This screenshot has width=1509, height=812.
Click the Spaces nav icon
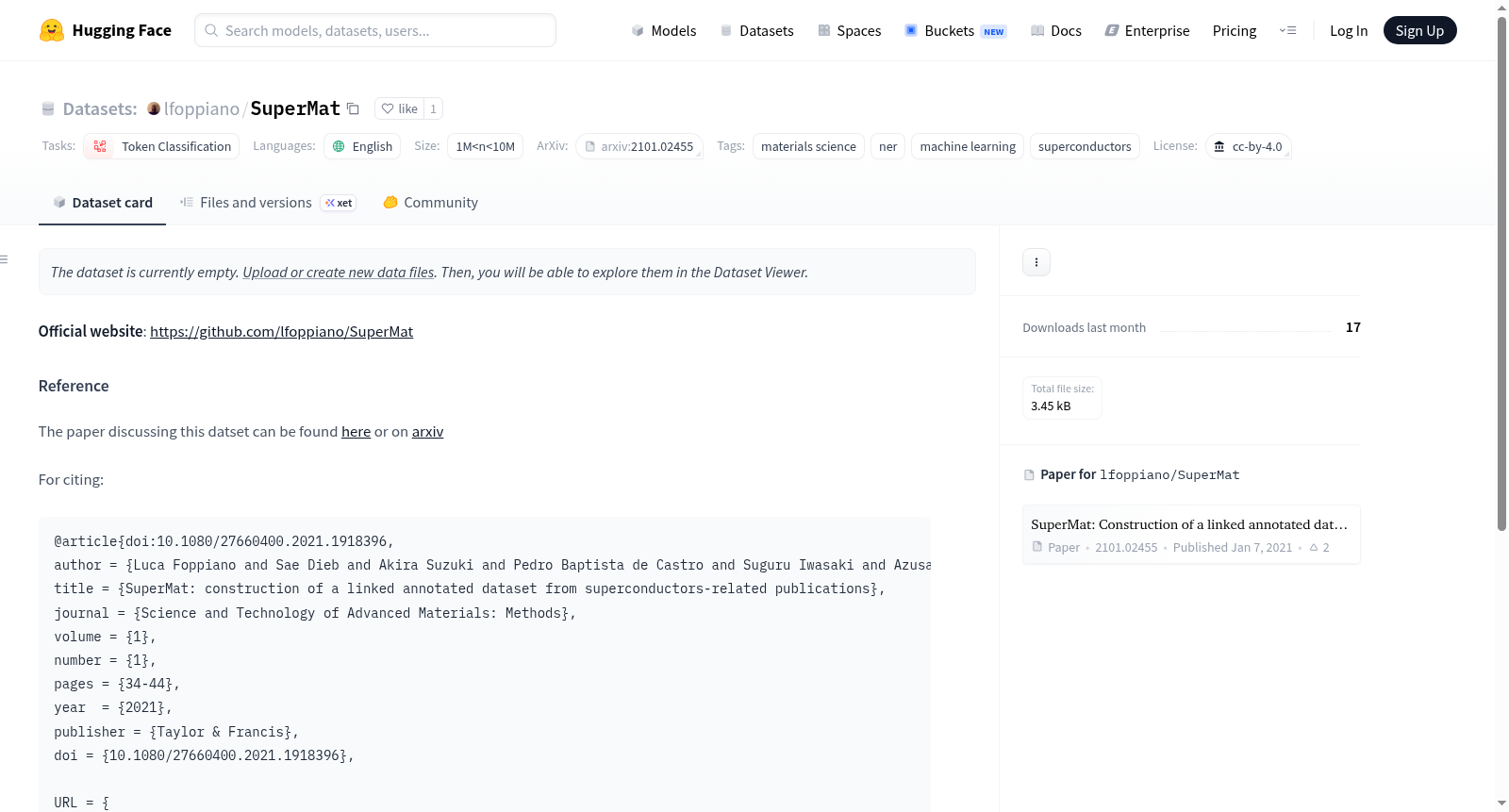point(824,30)
